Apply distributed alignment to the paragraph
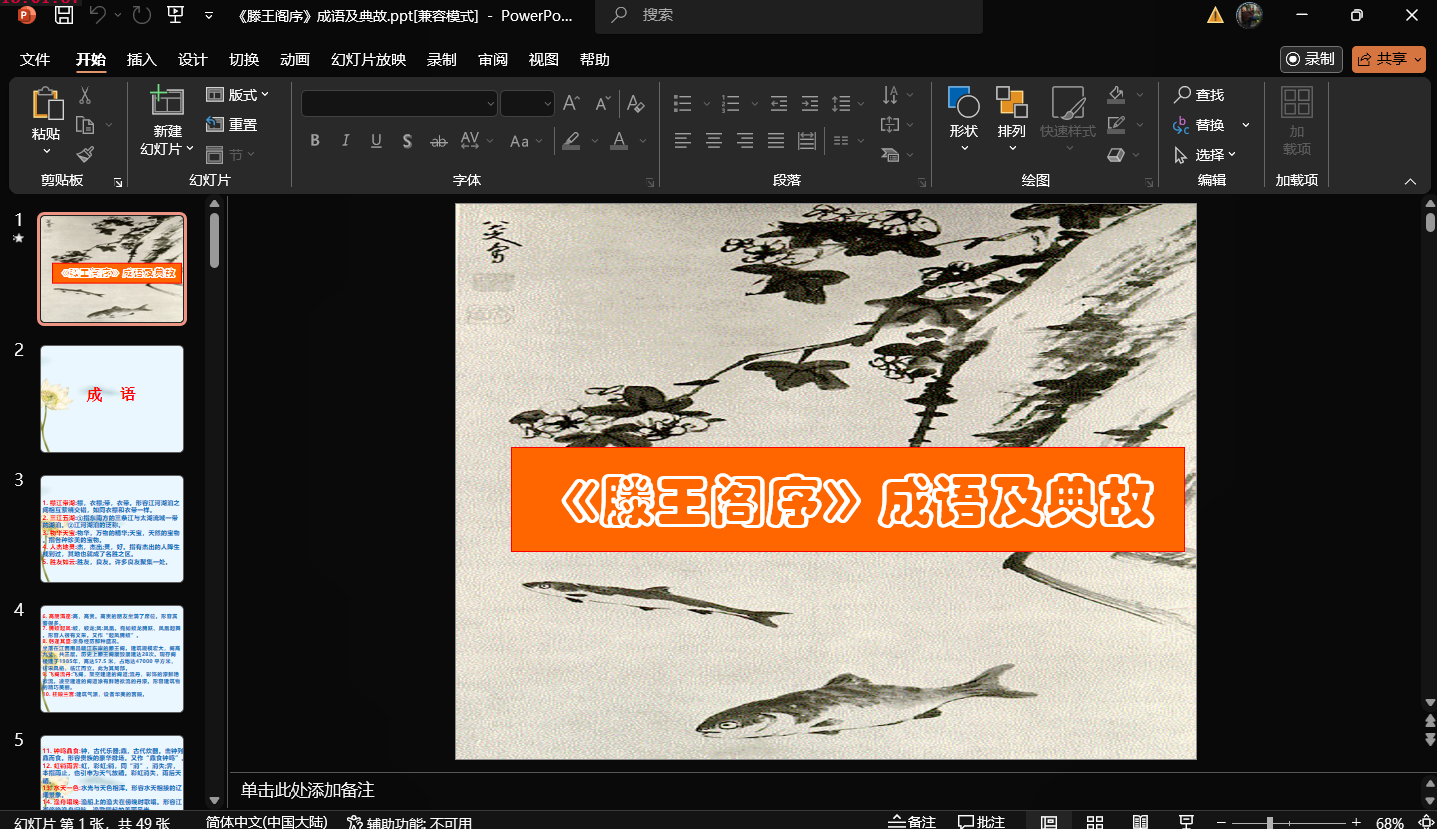Screen dimensions: 1437x829 pyautogui.click(x=807, y=141)
